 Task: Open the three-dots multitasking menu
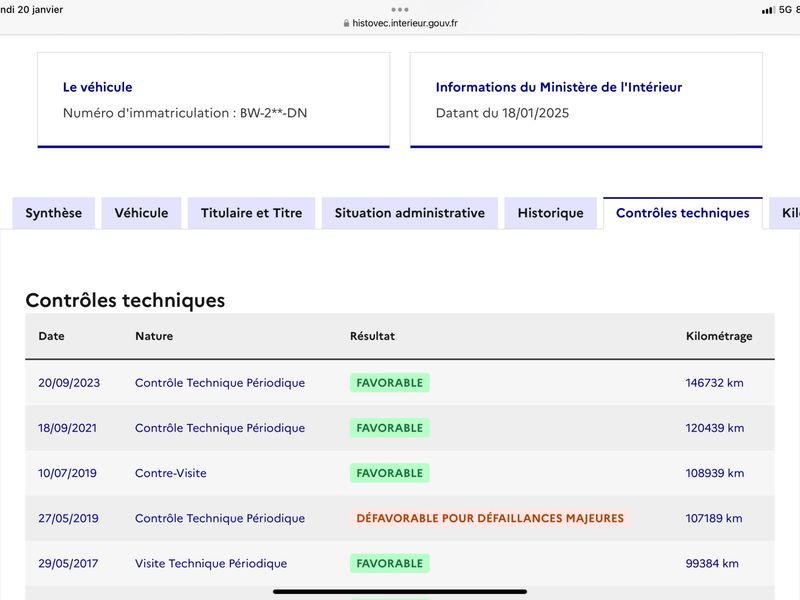(400, 9)
